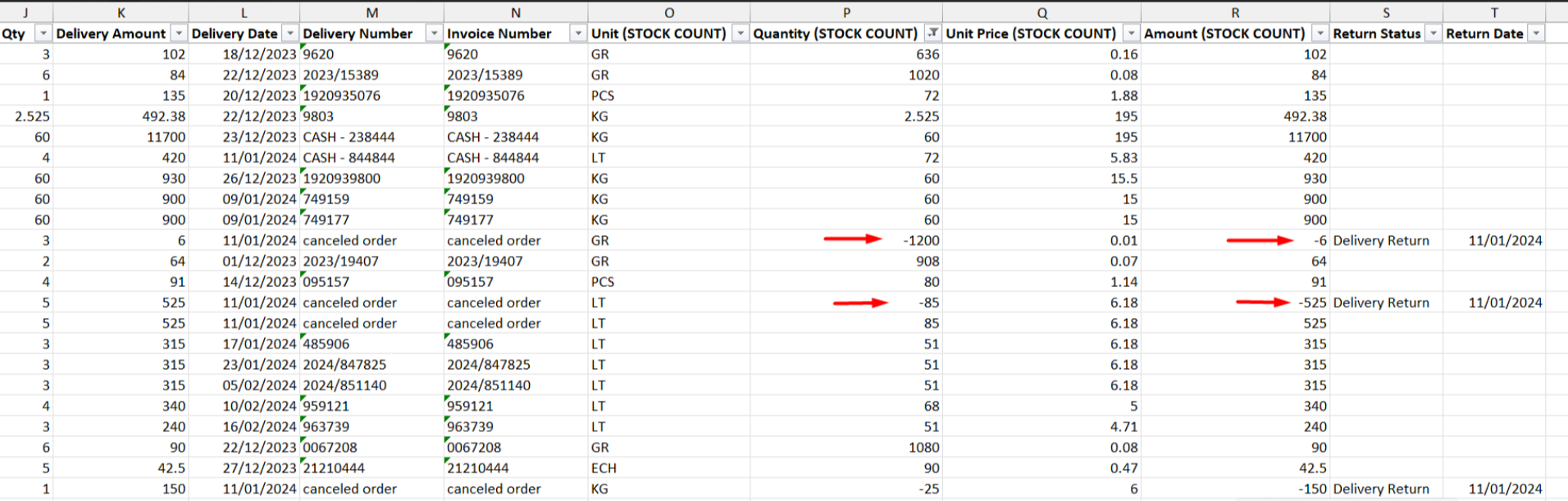Screen dimensions: 1568x501
Task: Open the Amount (STOCK COUNT) filter dropdown
Action: pyautogui.click(x=1320, y=34)
